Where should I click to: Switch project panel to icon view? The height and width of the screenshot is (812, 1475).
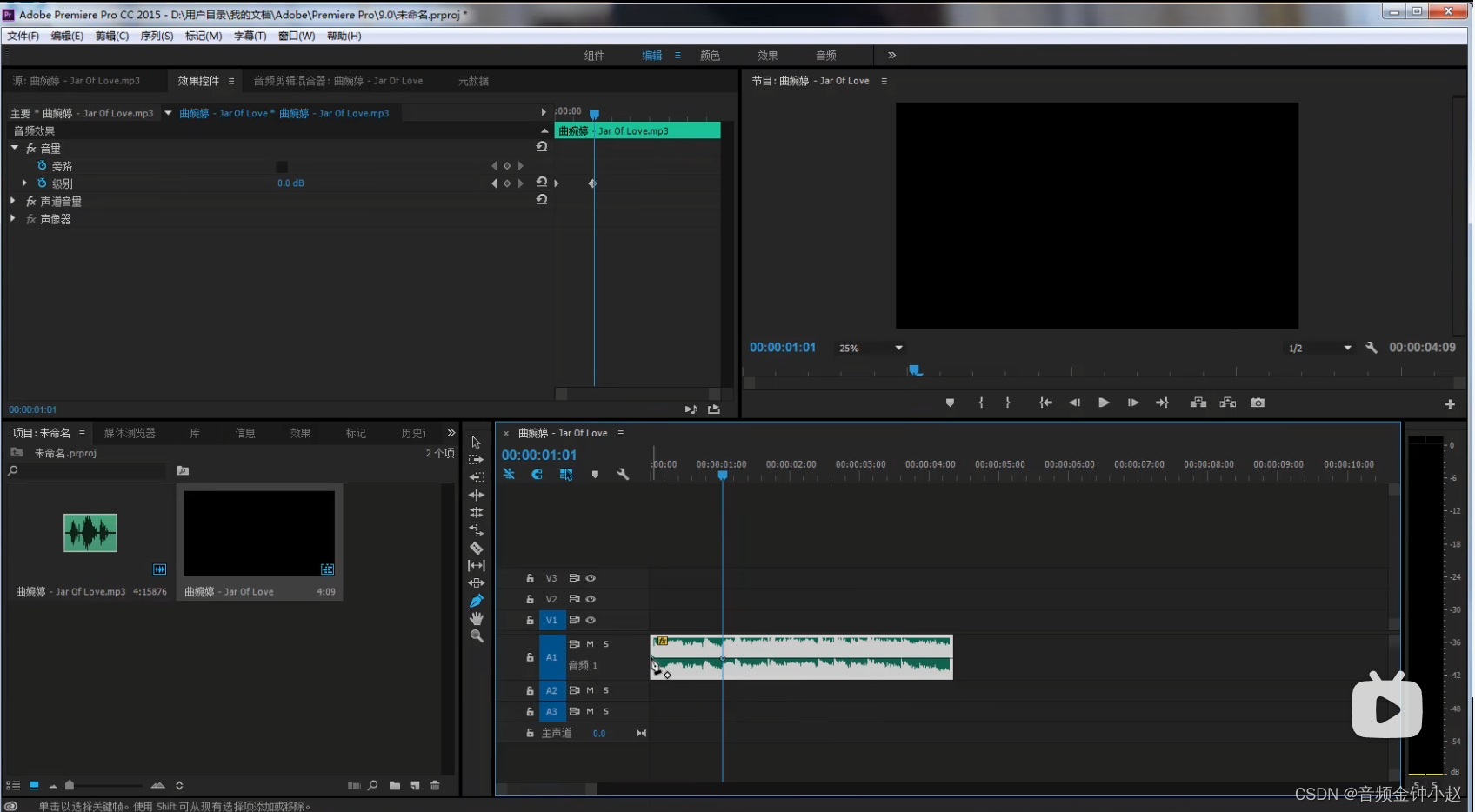[x=34, y=785]
